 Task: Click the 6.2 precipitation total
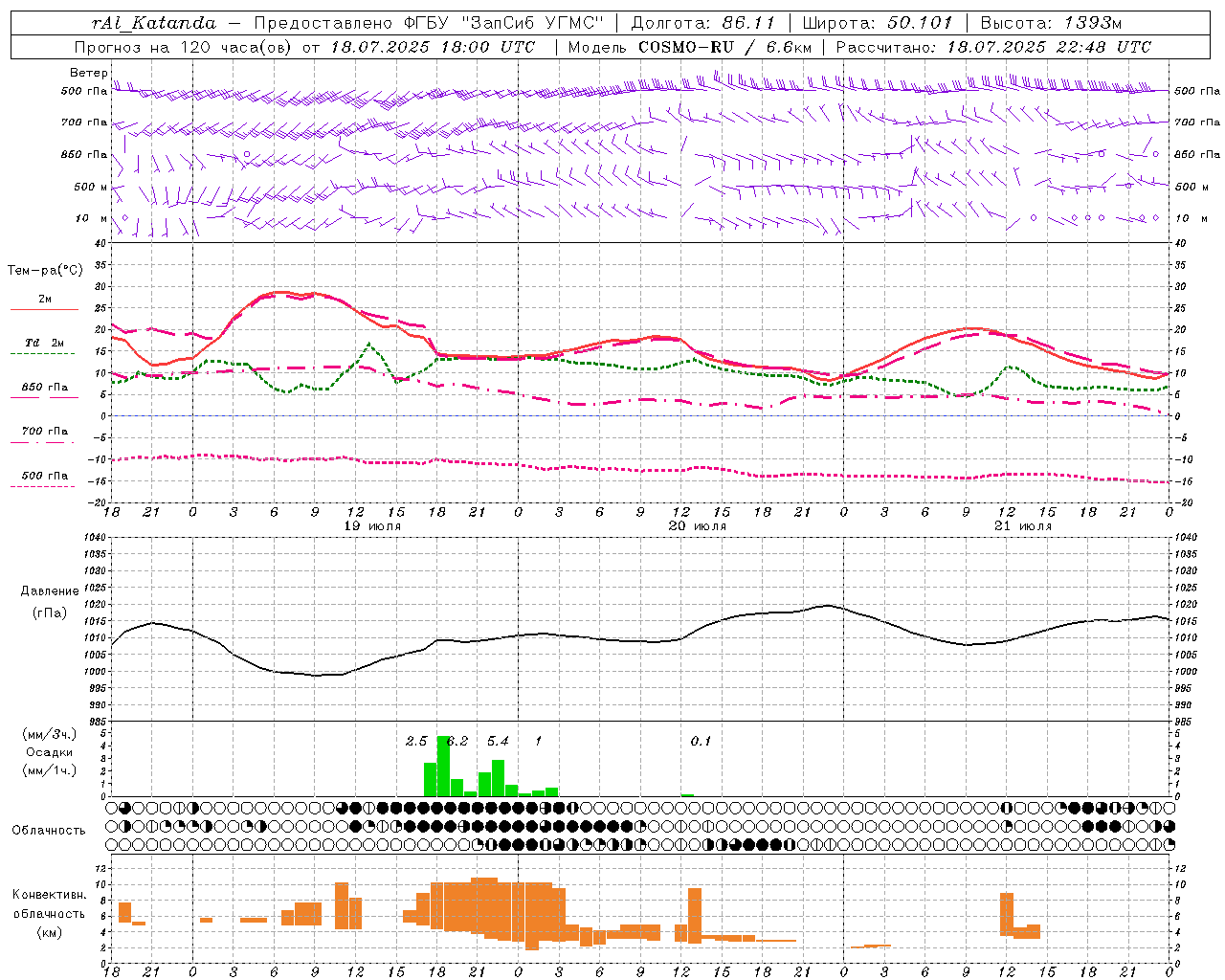click(458, 741)
